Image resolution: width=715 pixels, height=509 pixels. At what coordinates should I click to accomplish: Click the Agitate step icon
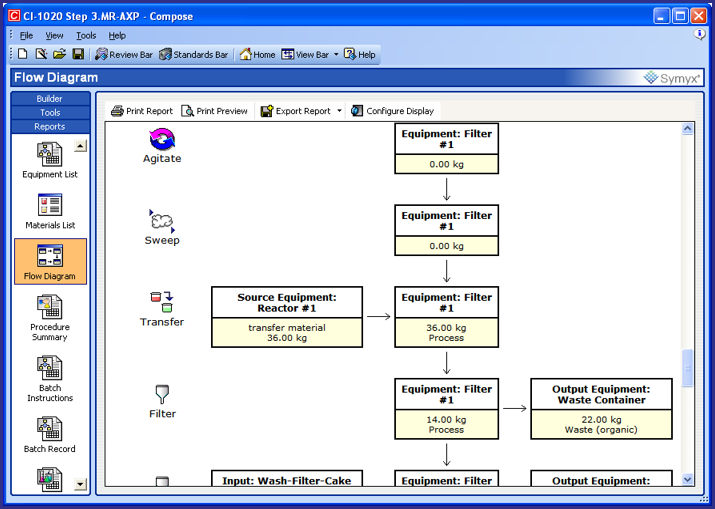(x=162, y=141)
